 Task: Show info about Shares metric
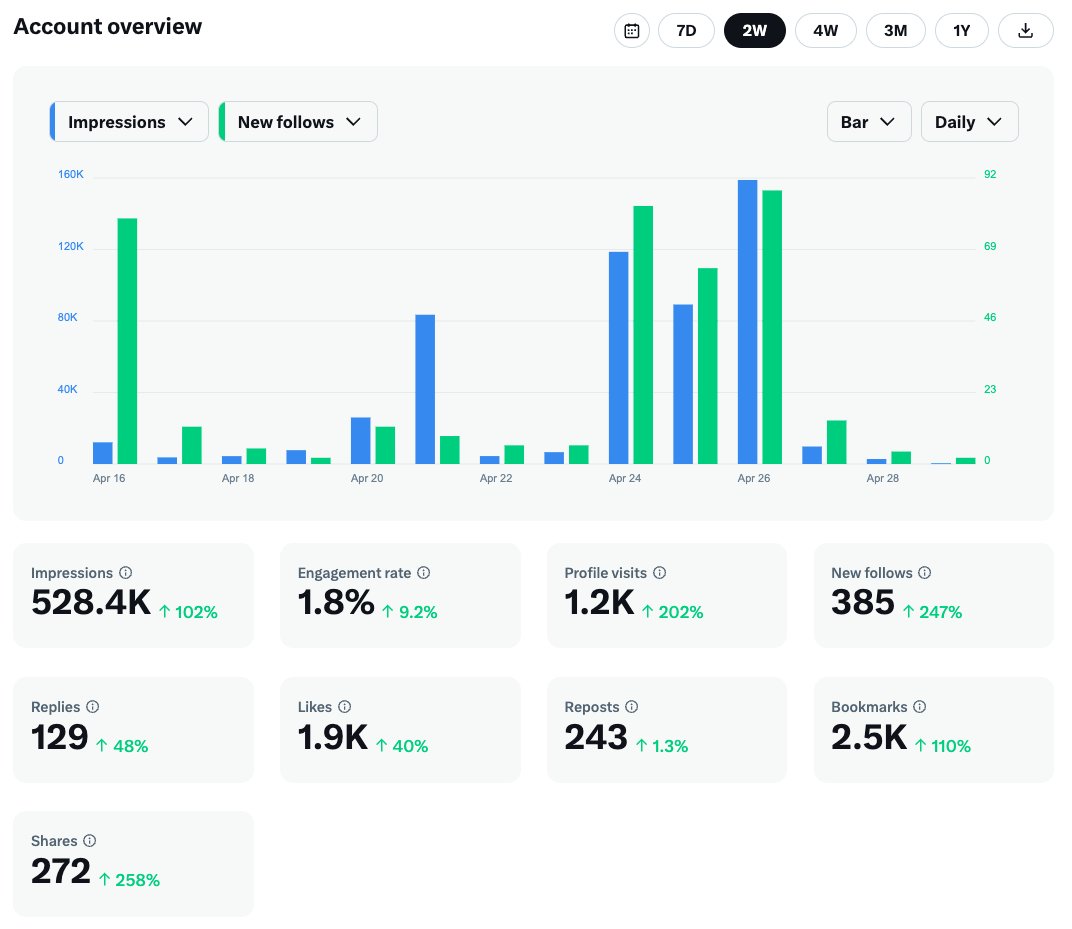[90, 840]
